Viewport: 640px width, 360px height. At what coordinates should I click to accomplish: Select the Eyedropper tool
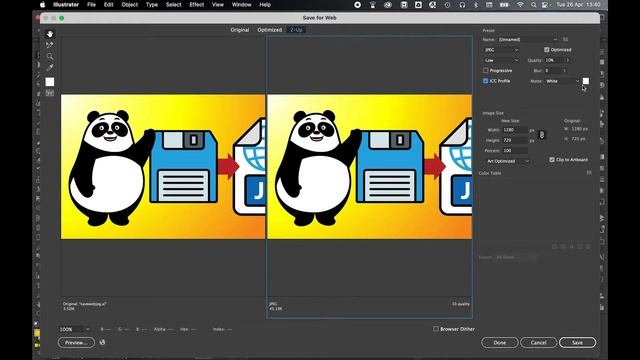[x=50, y=67]
